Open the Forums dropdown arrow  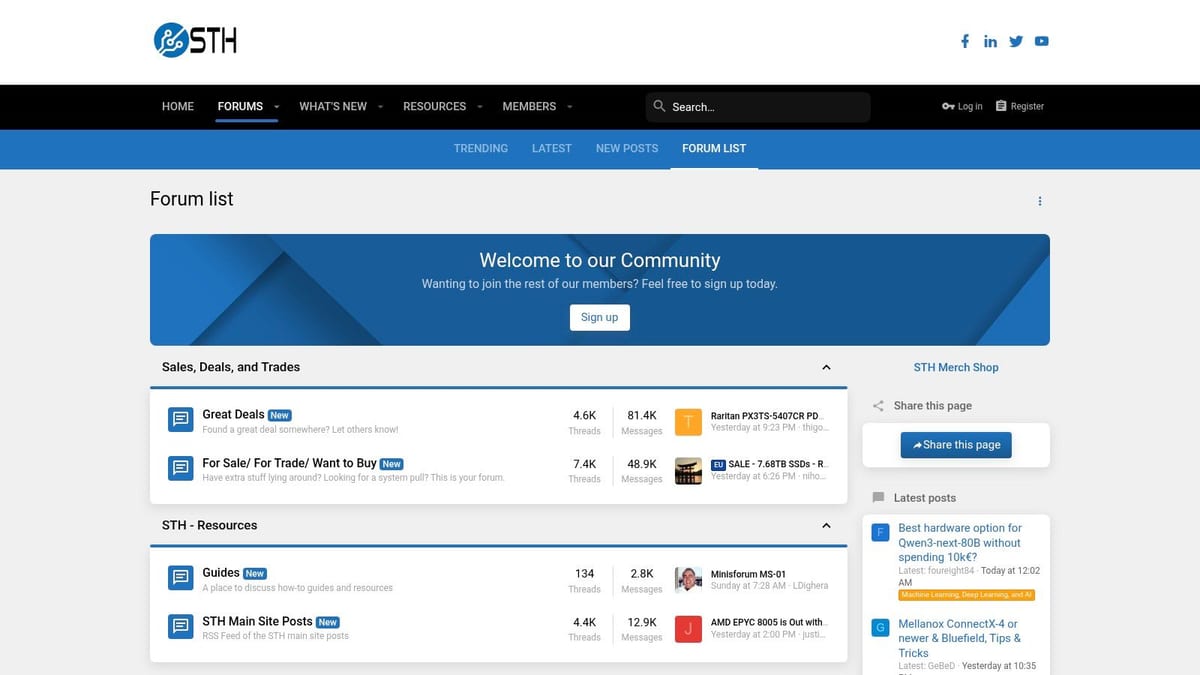tap(276, 107)
